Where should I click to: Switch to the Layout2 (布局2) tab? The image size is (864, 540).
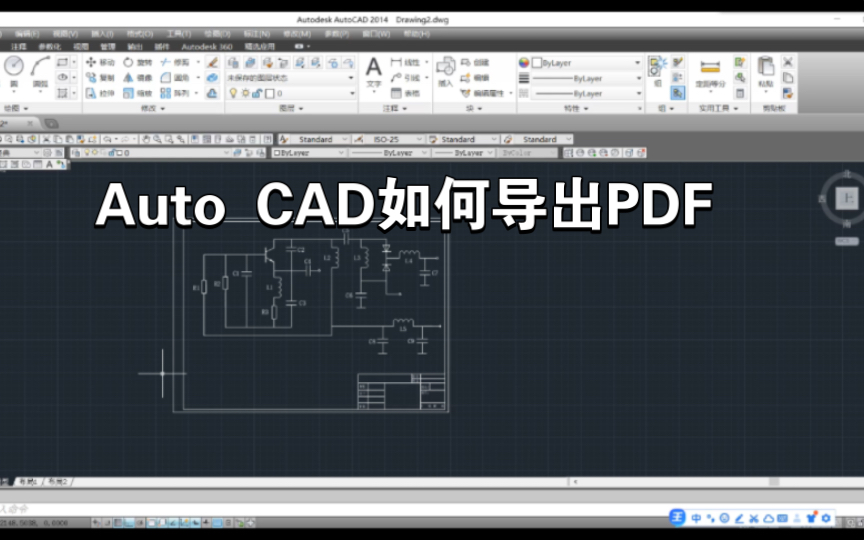57,482
